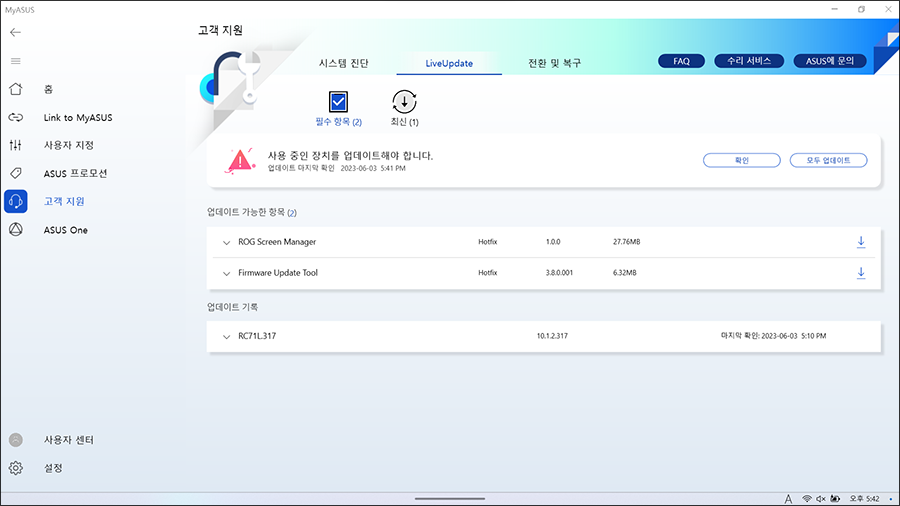The width and height of the screenshot is (900, 506).
Task: Click the settings gear icon
Action: pyautogui.click(x=15, y=468)
